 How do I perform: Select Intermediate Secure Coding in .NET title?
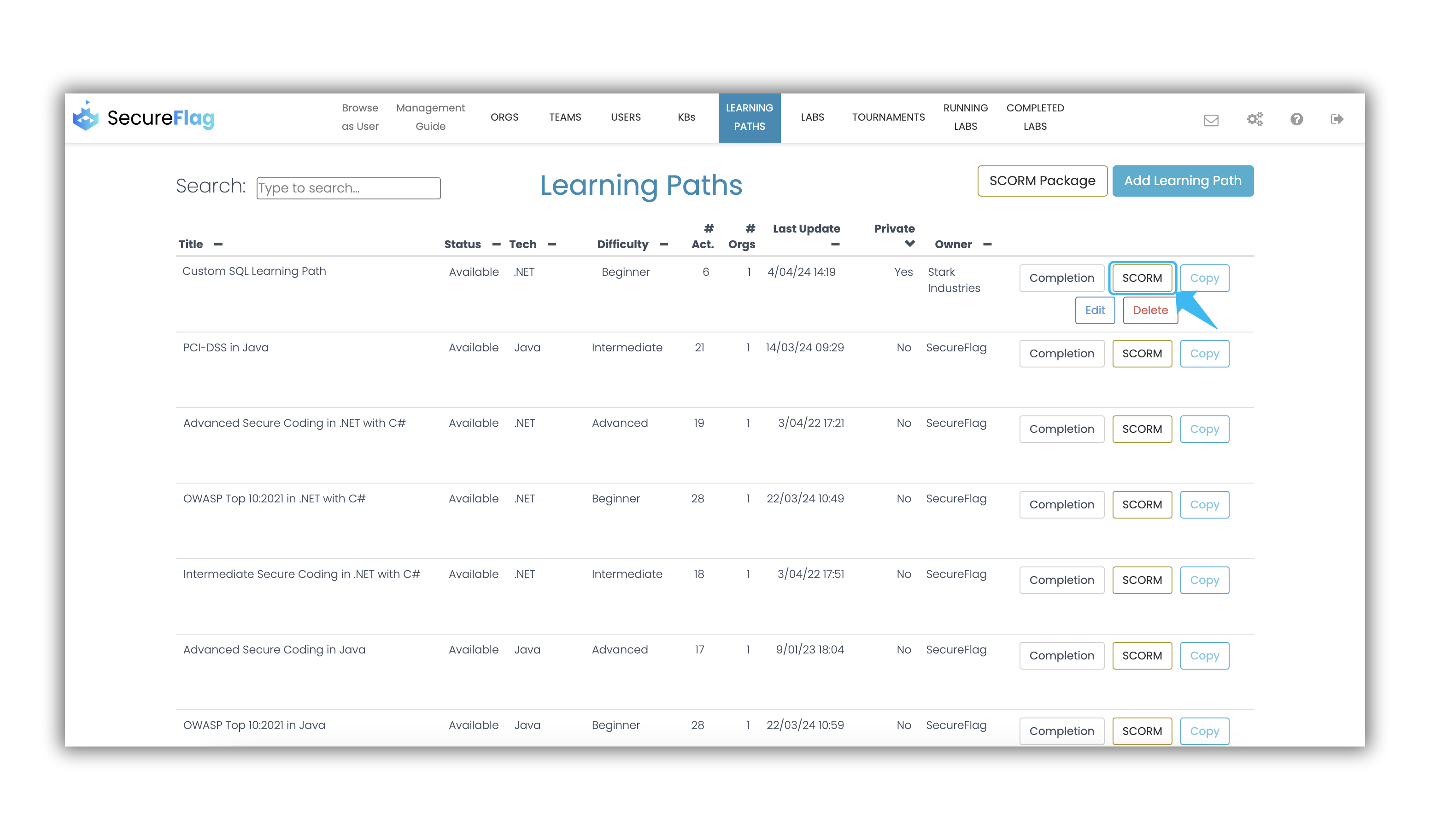pyautogui.click(x=301, y=574)
